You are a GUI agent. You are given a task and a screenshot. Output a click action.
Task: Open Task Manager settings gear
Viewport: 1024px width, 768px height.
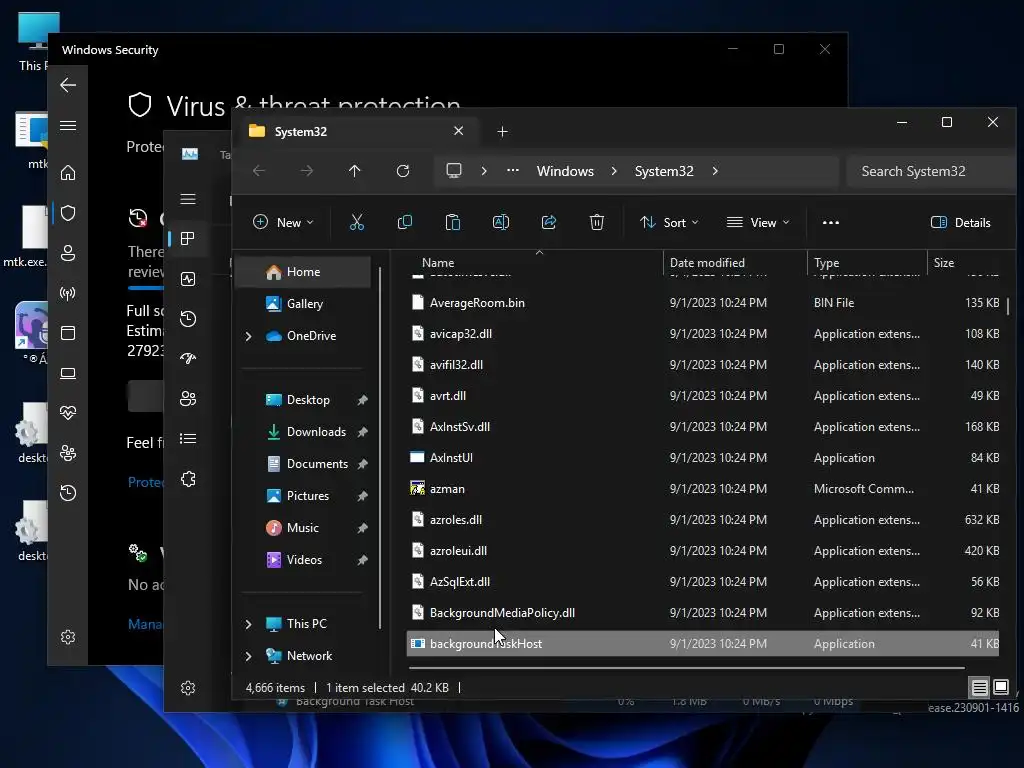[x=188, y=688]
